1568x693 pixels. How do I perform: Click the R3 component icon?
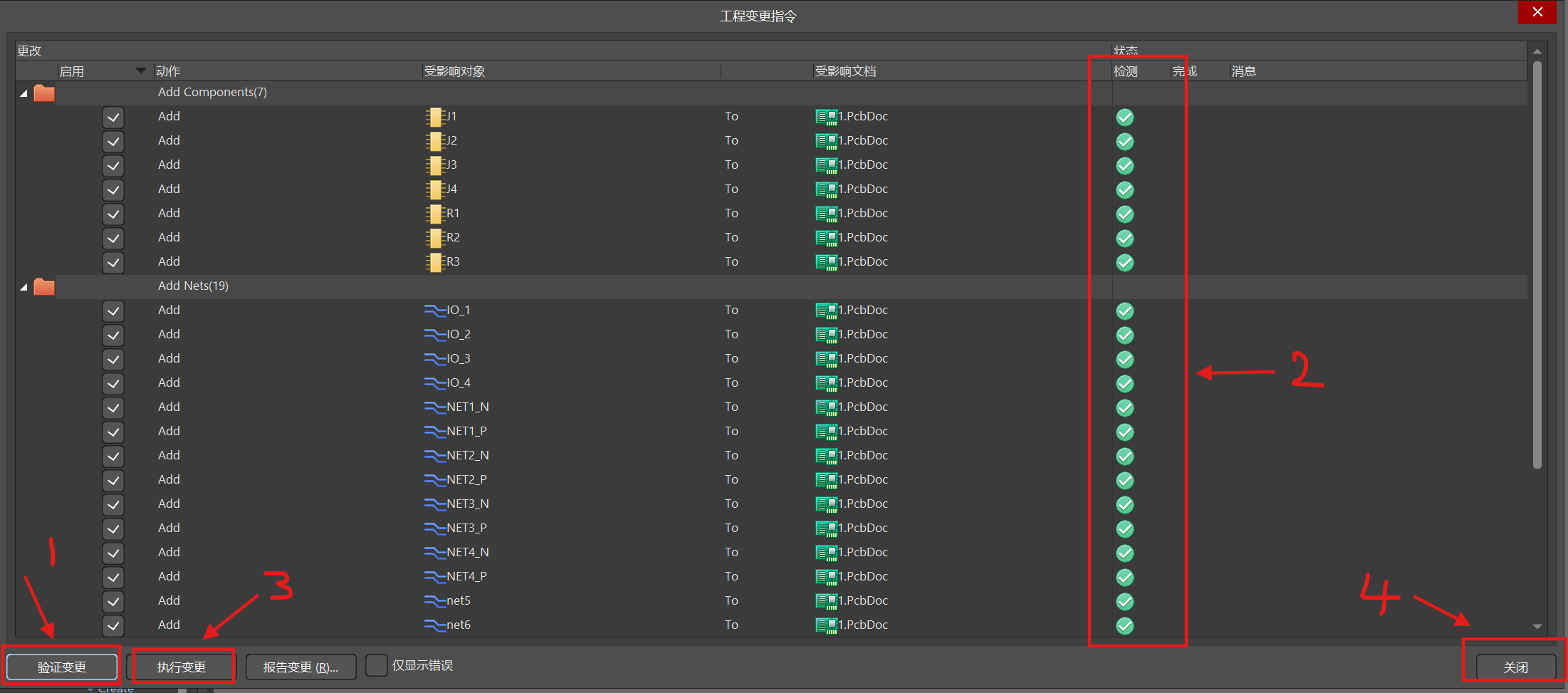(434, 262)
